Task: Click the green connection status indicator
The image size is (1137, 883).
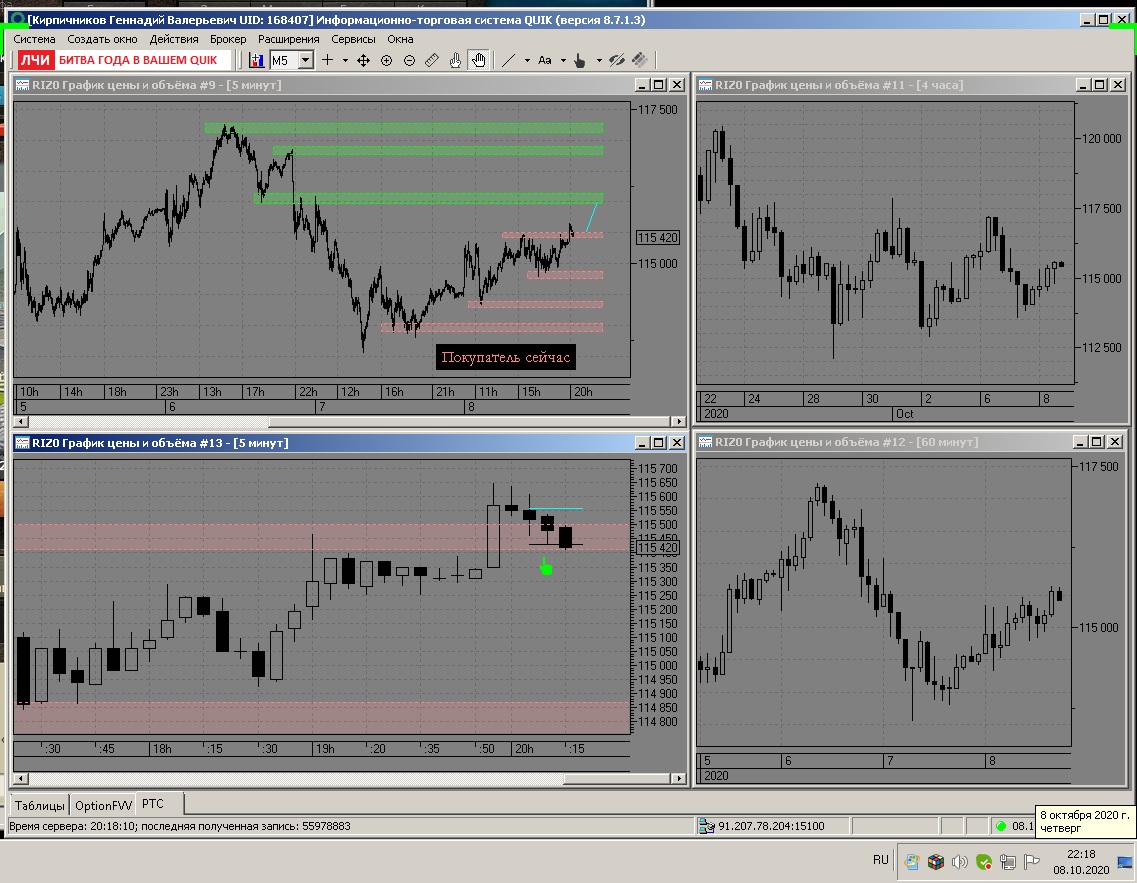Action: point(1001,826)
